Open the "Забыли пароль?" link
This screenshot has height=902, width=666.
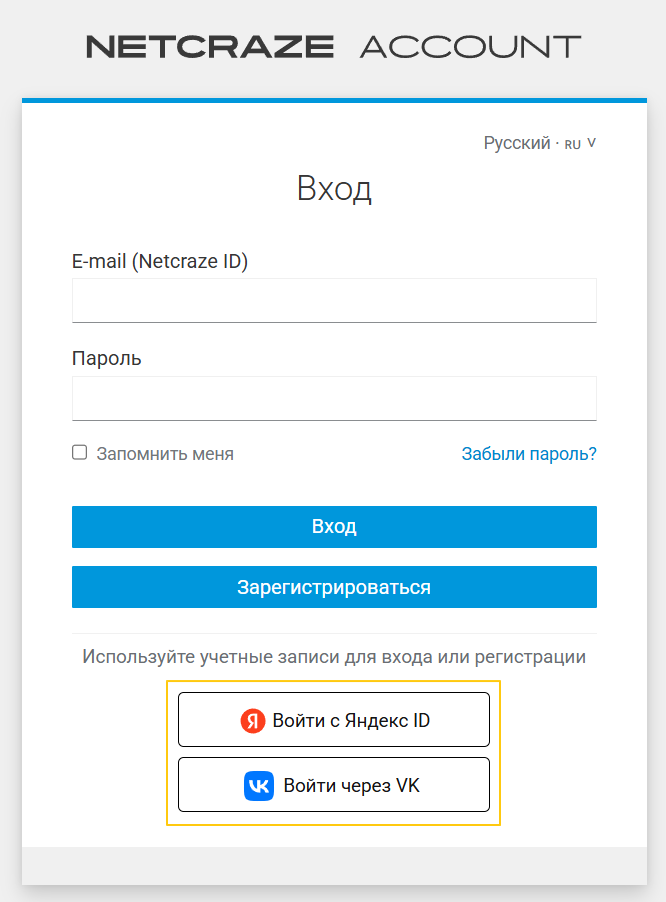coord(529,454)
